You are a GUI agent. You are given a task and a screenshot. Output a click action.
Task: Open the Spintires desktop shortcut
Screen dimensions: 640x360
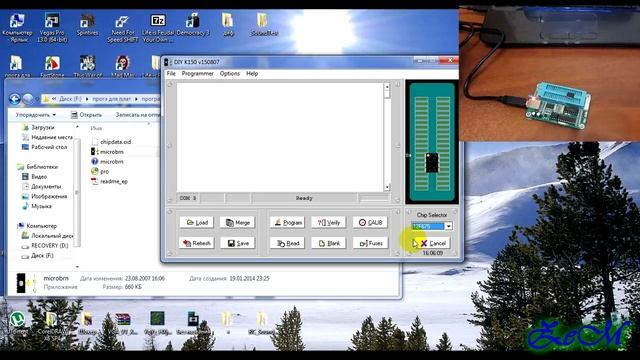(x=87, y=24)
